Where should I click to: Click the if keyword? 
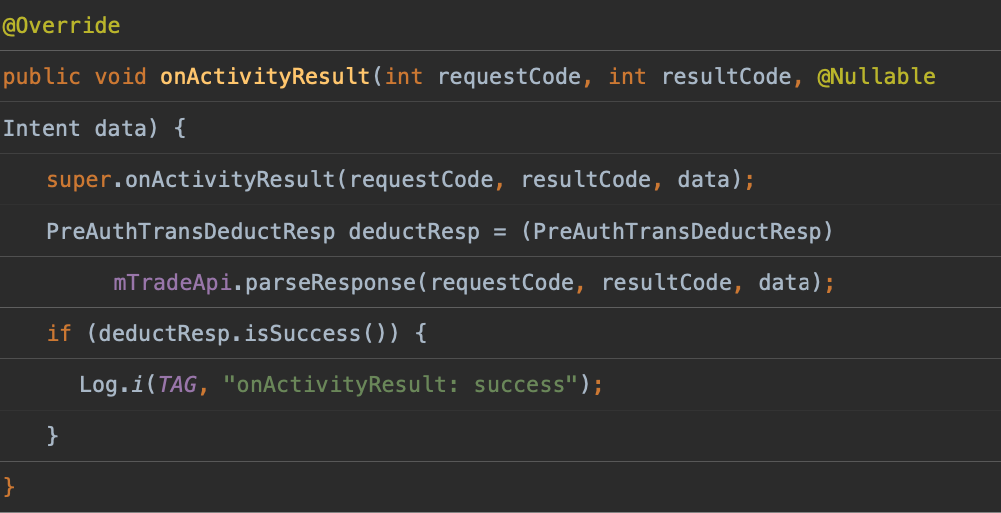click(59, 333)
